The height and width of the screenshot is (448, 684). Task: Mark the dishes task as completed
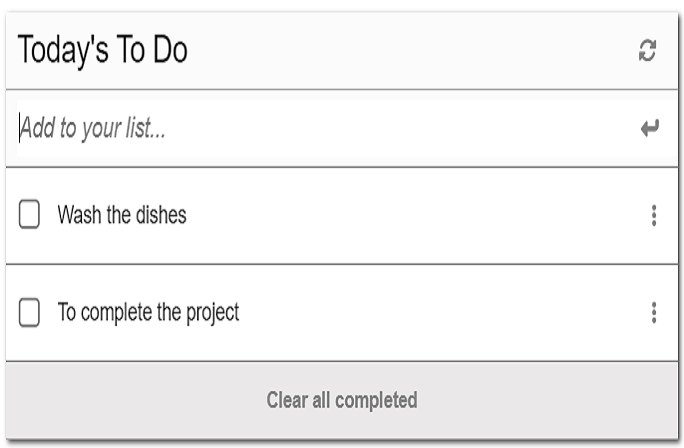click(x=30, y=215)
